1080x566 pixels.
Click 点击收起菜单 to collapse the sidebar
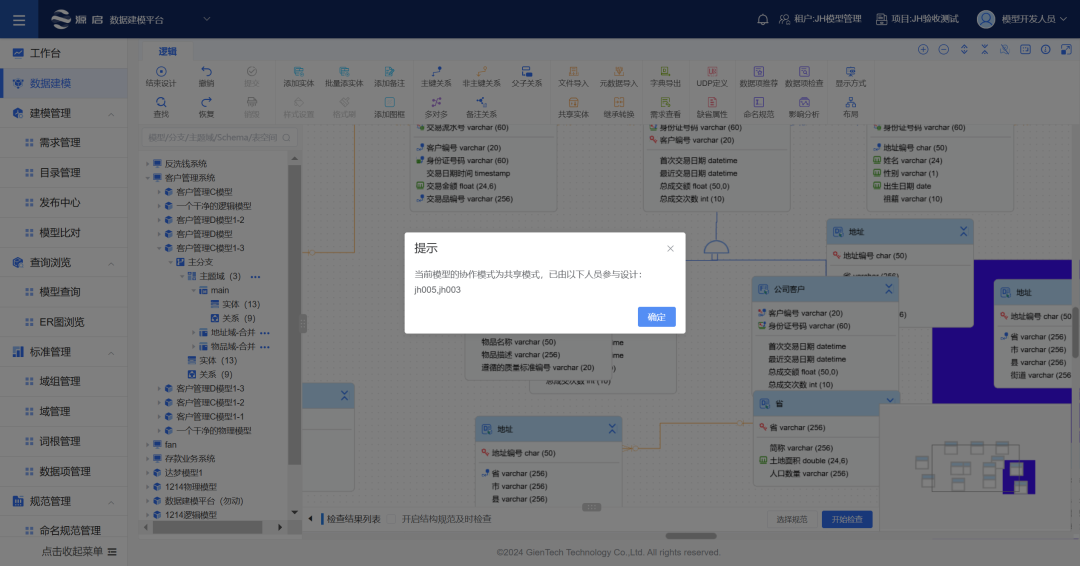(x=79, y=552)
